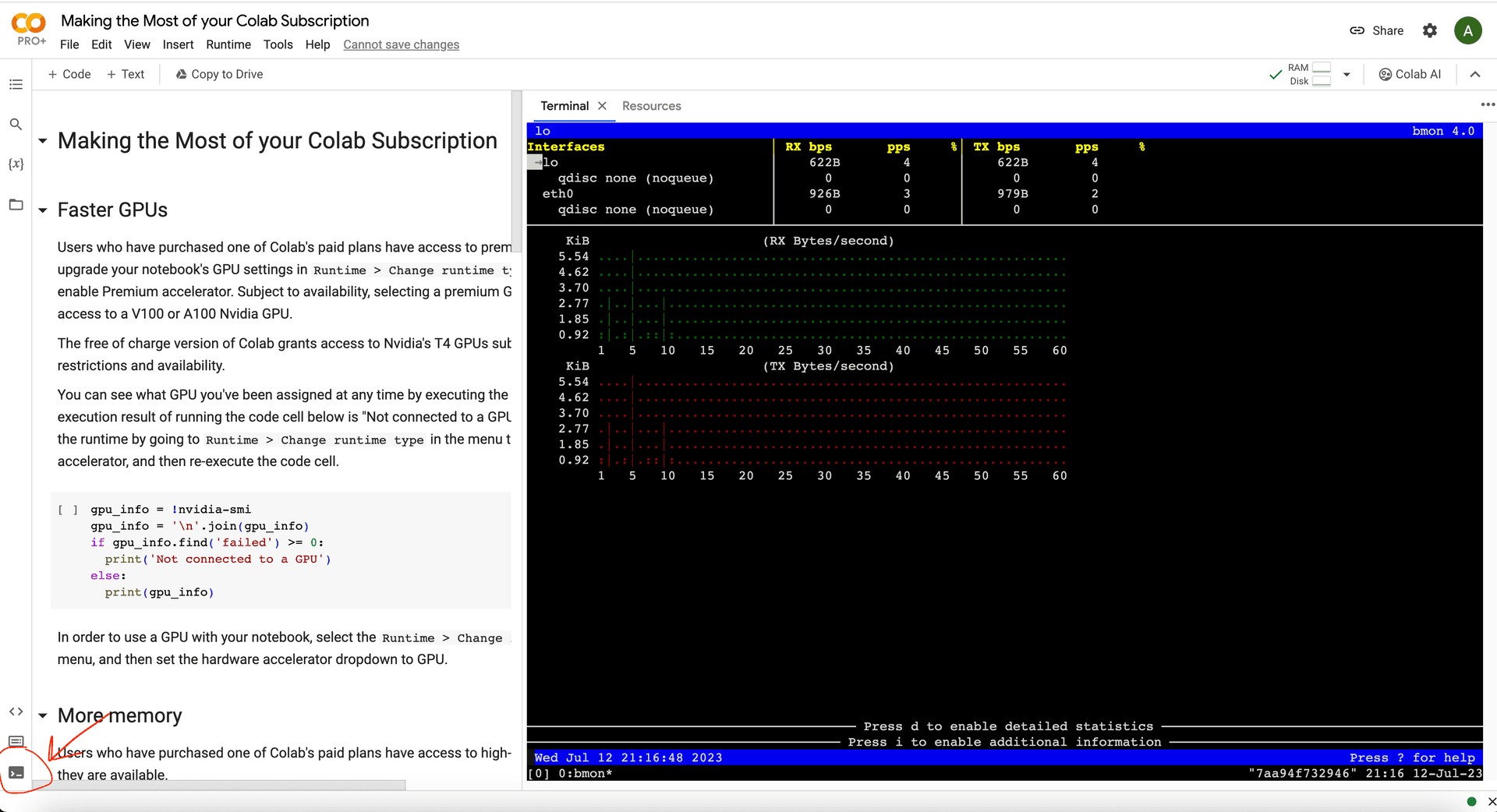Collapse the Faster GPUs section
This screenshot has height=812, width=1497.
(x=43, y=210)
